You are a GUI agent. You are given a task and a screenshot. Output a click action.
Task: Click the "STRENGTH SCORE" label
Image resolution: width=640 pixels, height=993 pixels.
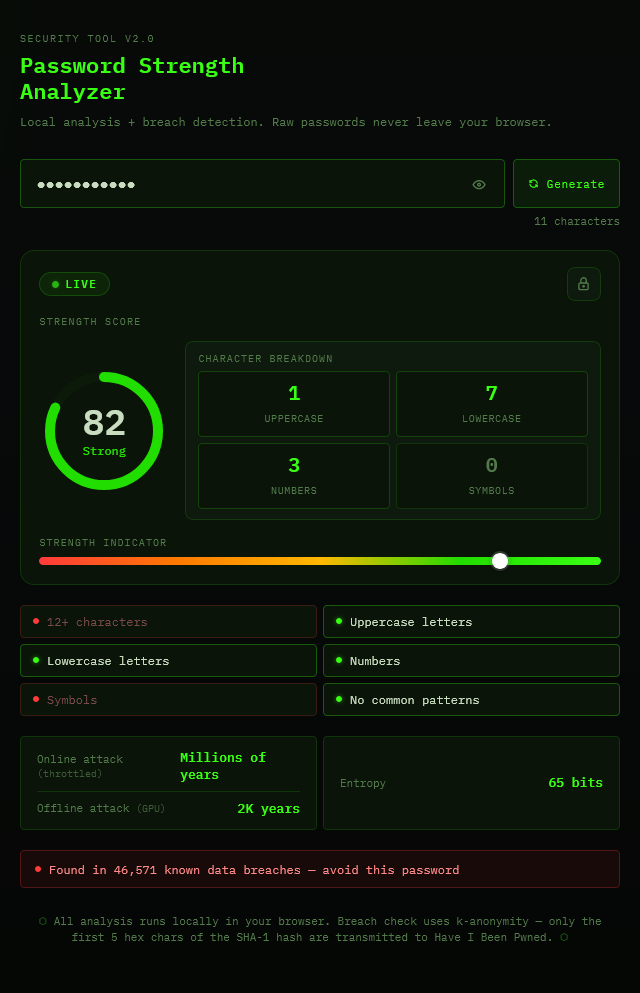pos(90,322)
